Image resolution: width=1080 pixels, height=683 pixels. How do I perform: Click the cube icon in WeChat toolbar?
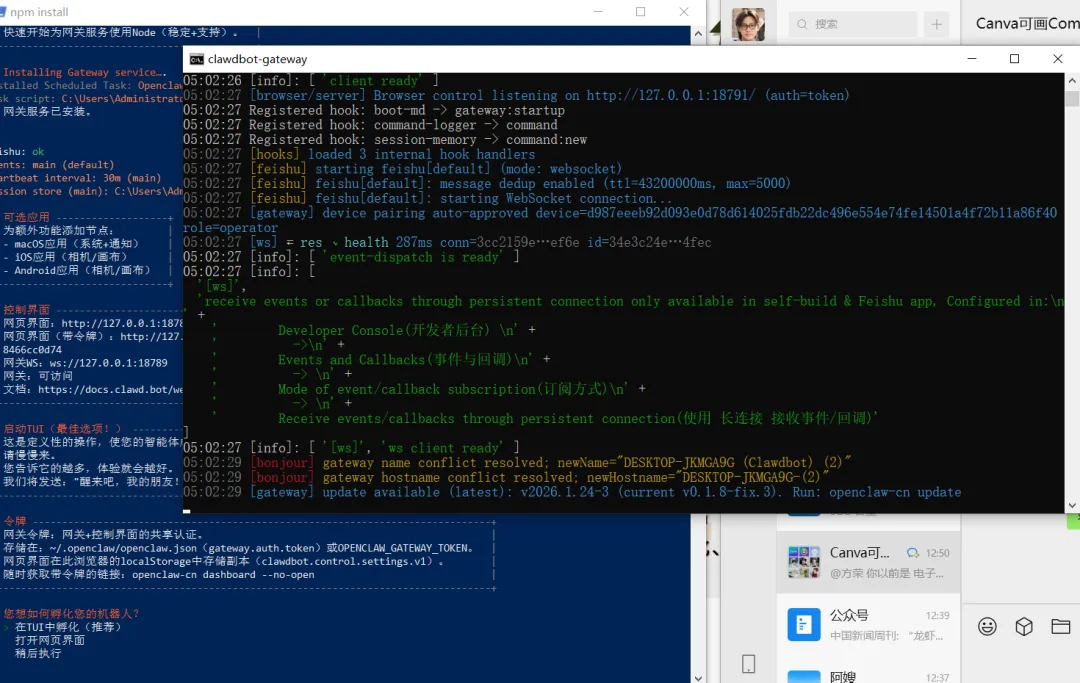point(1024,627)
